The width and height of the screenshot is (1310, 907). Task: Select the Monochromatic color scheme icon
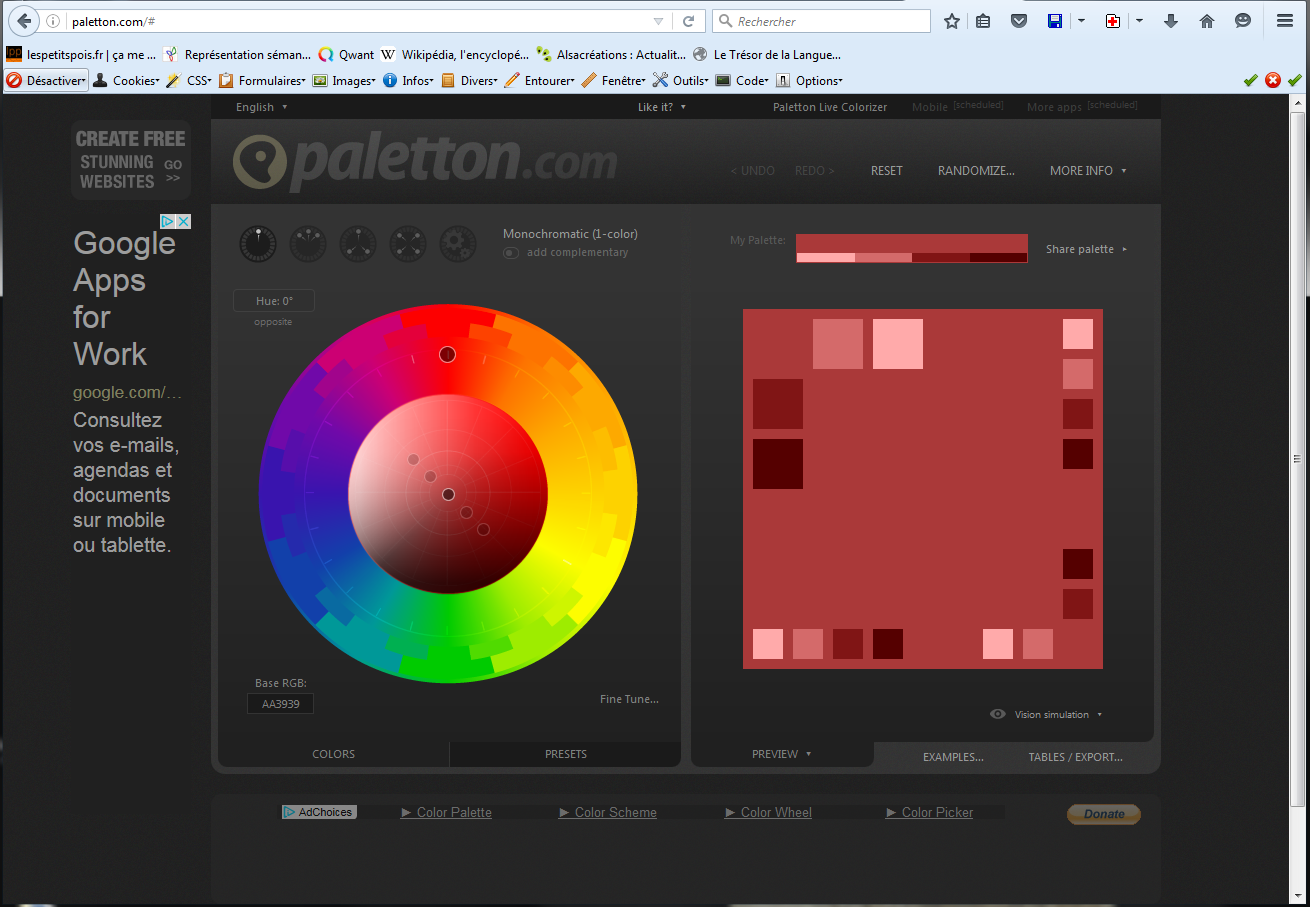258,243
